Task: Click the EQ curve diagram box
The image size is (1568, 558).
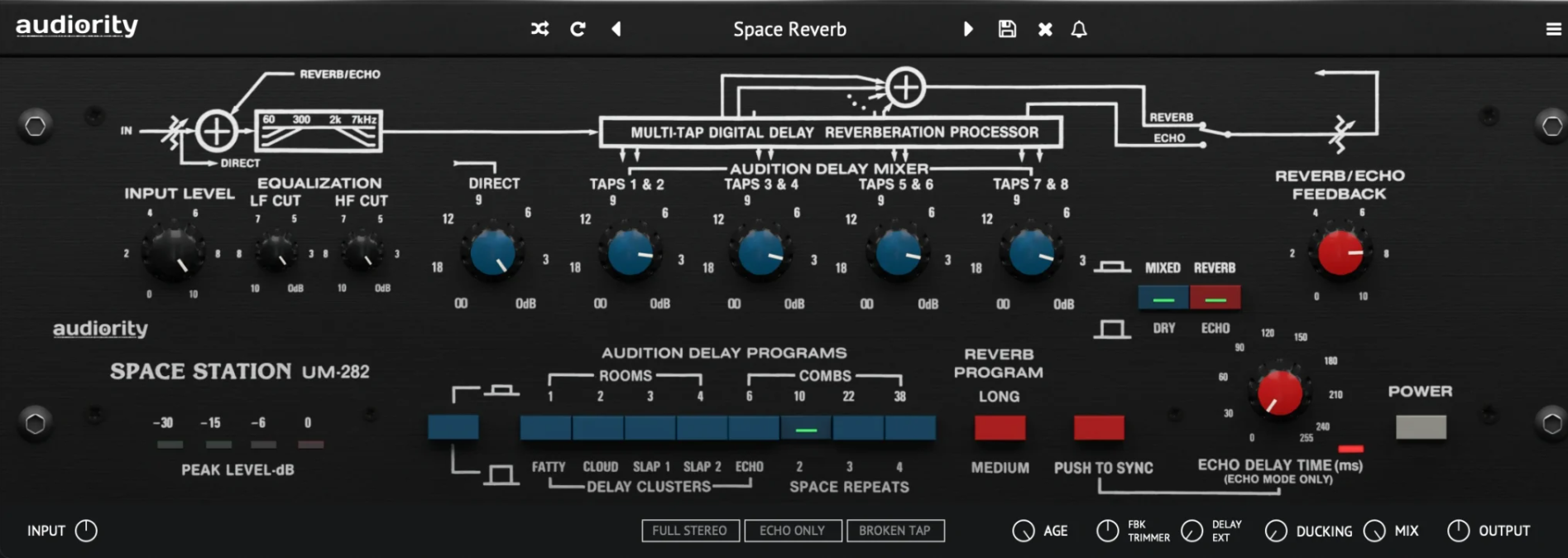Action: 319,131
